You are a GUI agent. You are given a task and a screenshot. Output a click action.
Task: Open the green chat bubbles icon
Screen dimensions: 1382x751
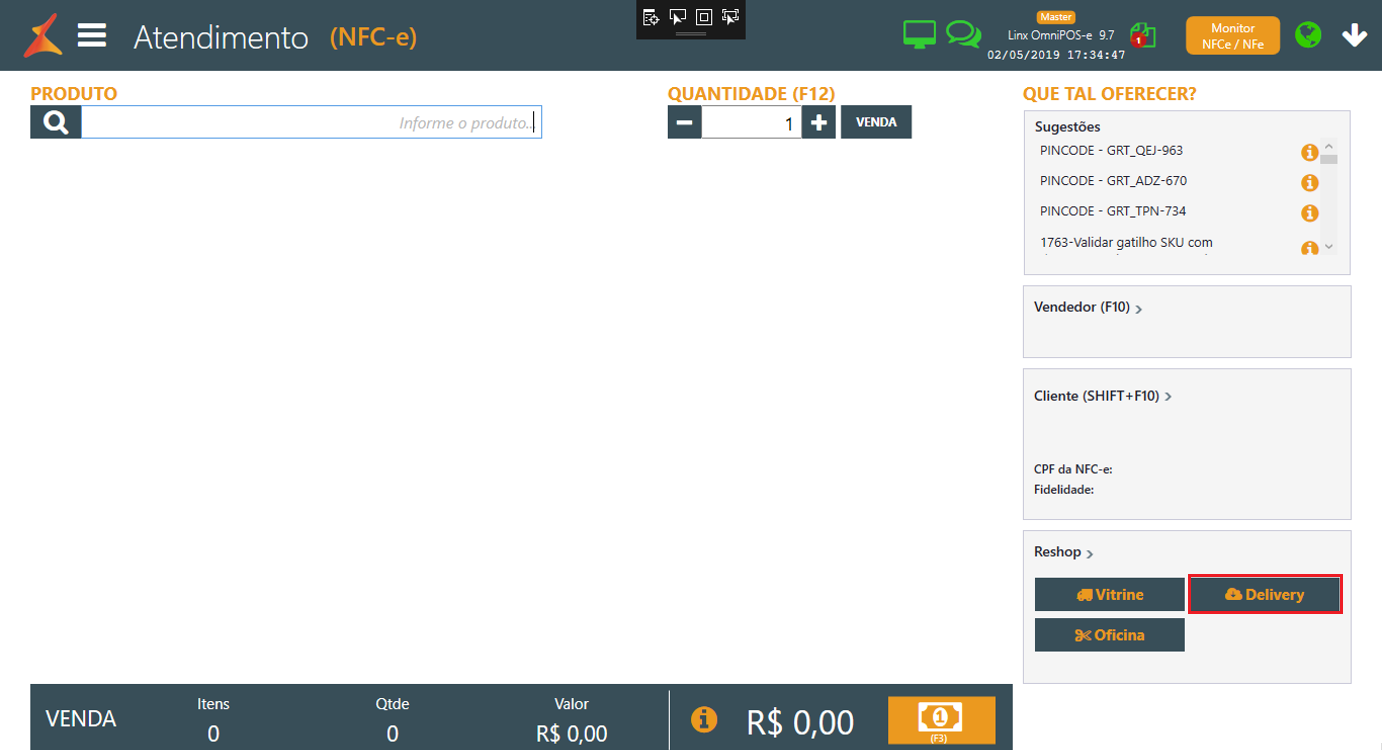pyautogui.click(x=964, y=35)
